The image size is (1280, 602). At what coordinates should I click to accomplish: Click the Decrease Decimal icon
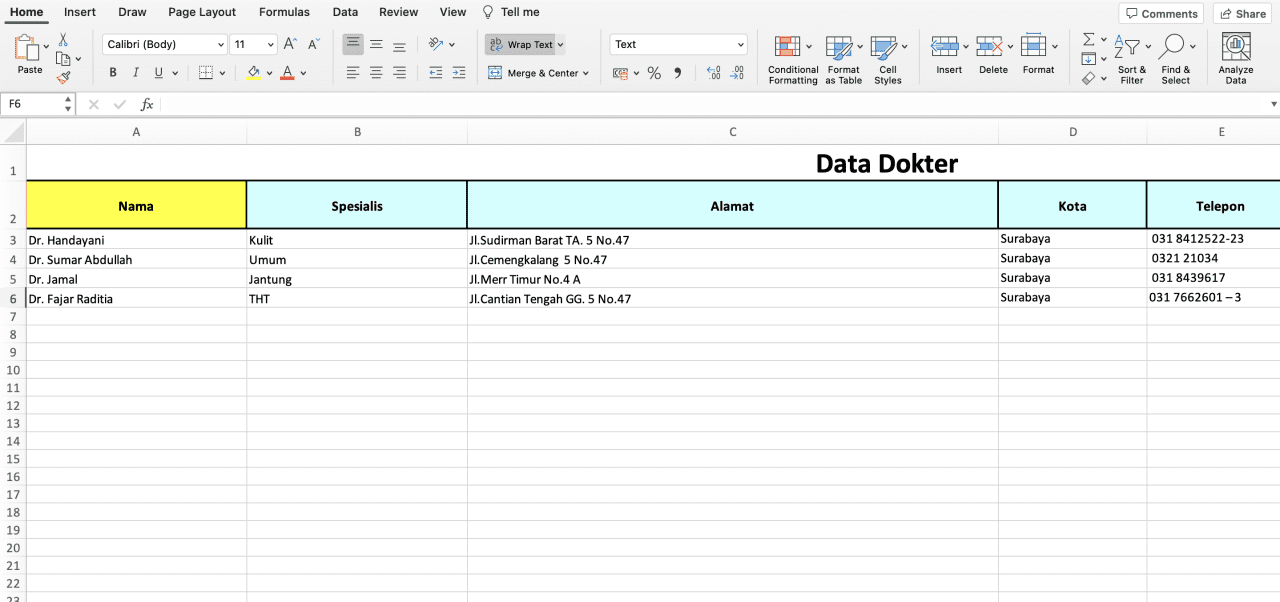(737, 73)
